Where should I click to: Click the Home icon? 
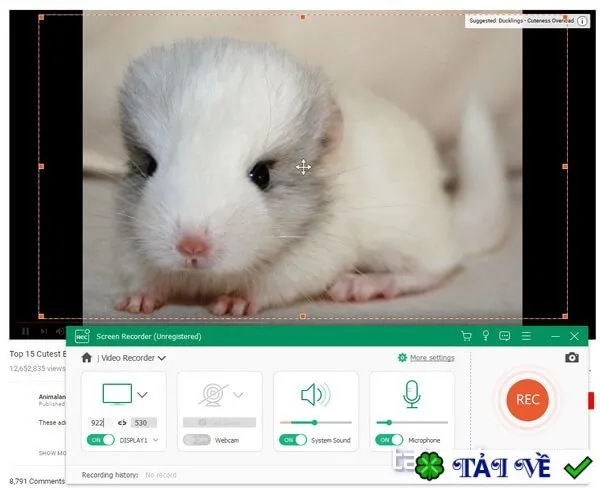[x=87, y=357]
